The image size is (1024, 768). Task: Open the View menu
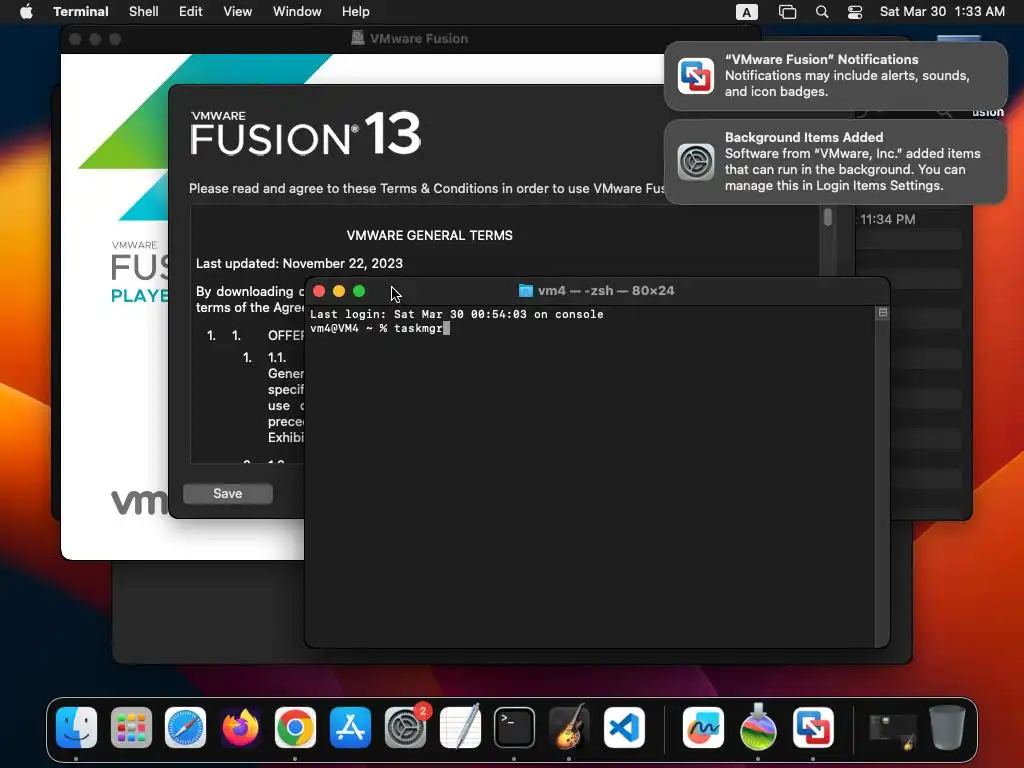(238, 12)
